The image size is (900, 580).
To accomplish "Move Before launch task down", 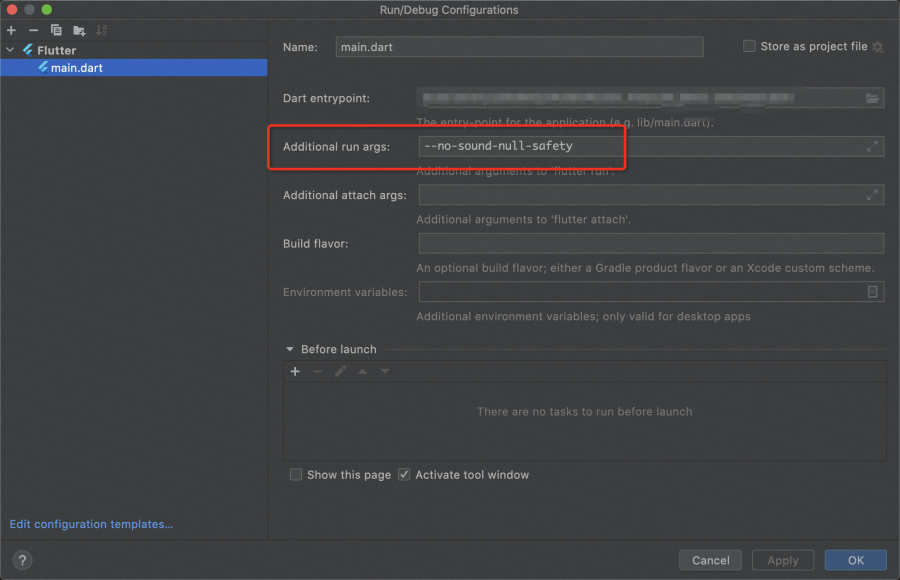I will 385,372.
